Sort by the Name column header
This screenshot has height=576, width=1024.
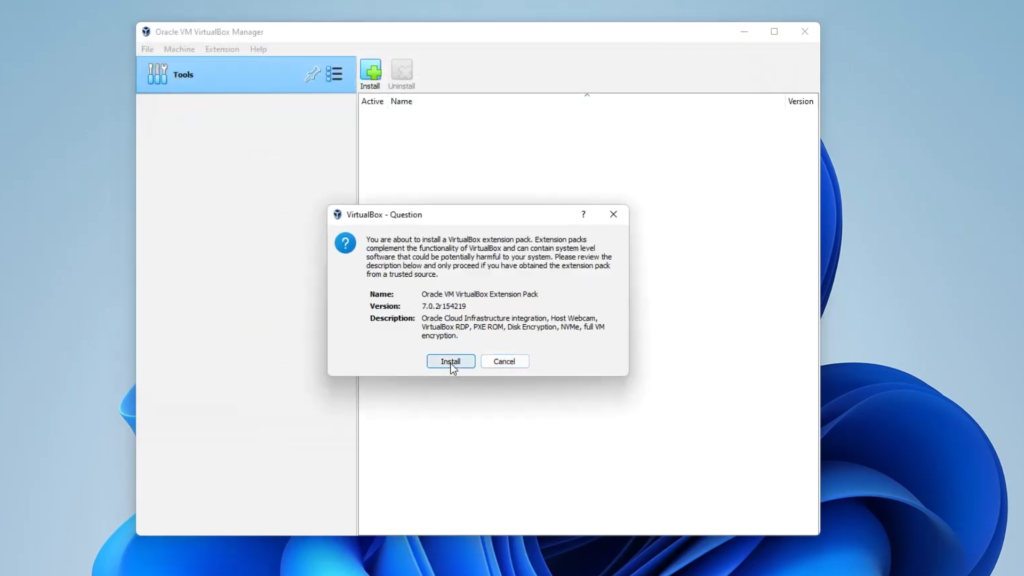pyautogui.click(x=401, y=101)
